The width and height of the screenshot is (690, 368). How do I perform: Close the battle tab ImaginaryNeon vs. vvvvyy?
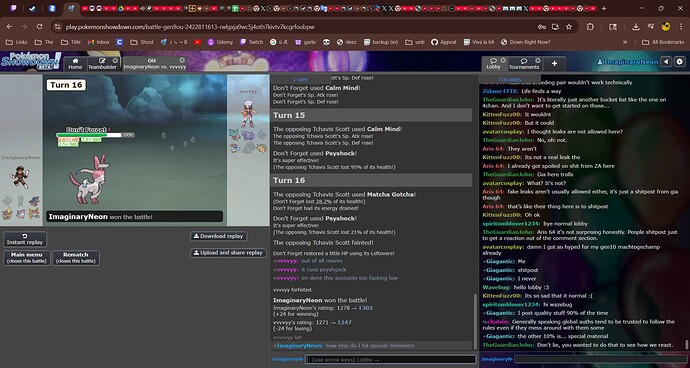coord(182,60)
